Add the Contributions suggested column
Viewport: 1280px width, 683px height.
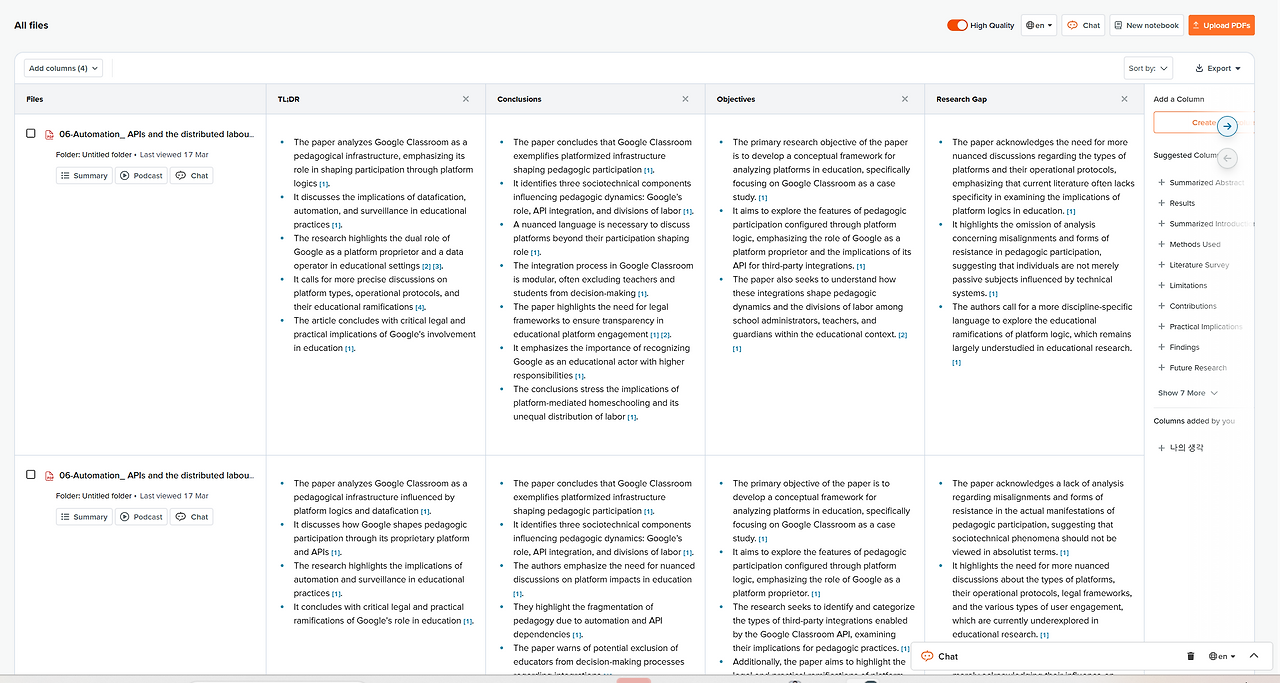pyautogui.click(x=1188, y=306)
